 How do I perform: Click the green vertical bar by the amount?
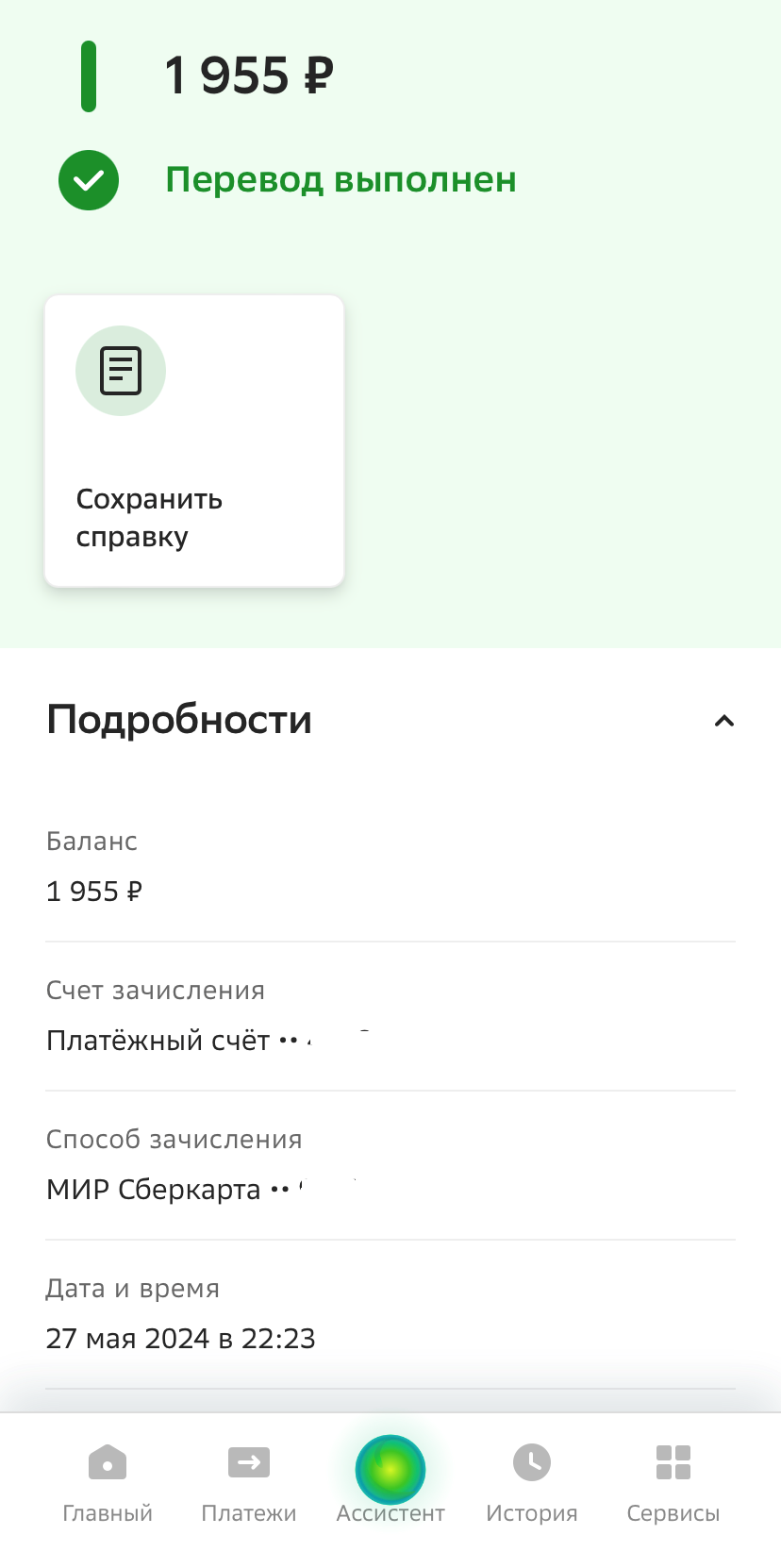click(89, 76)
